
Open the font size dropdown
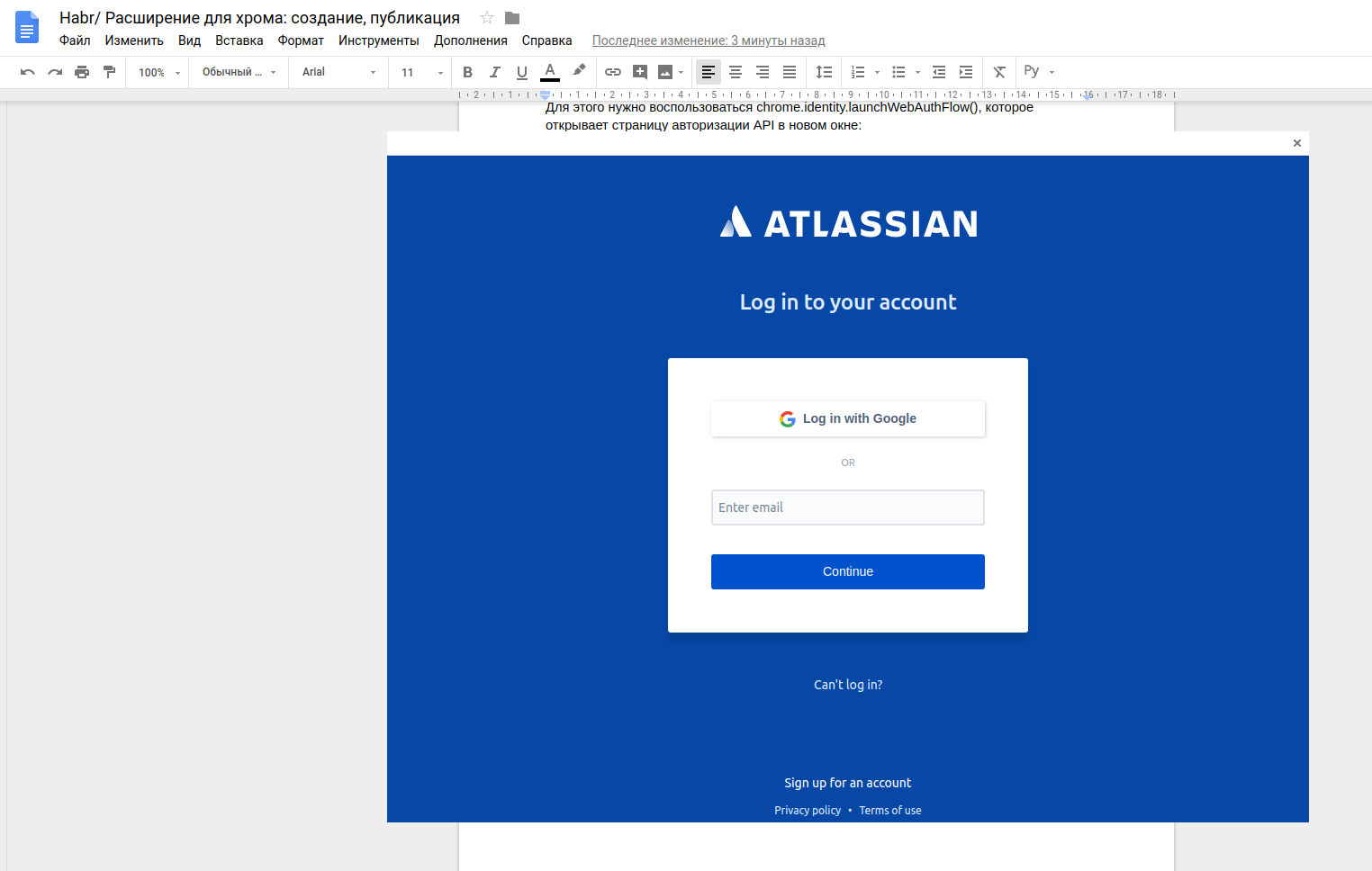[x=421, y=72]
